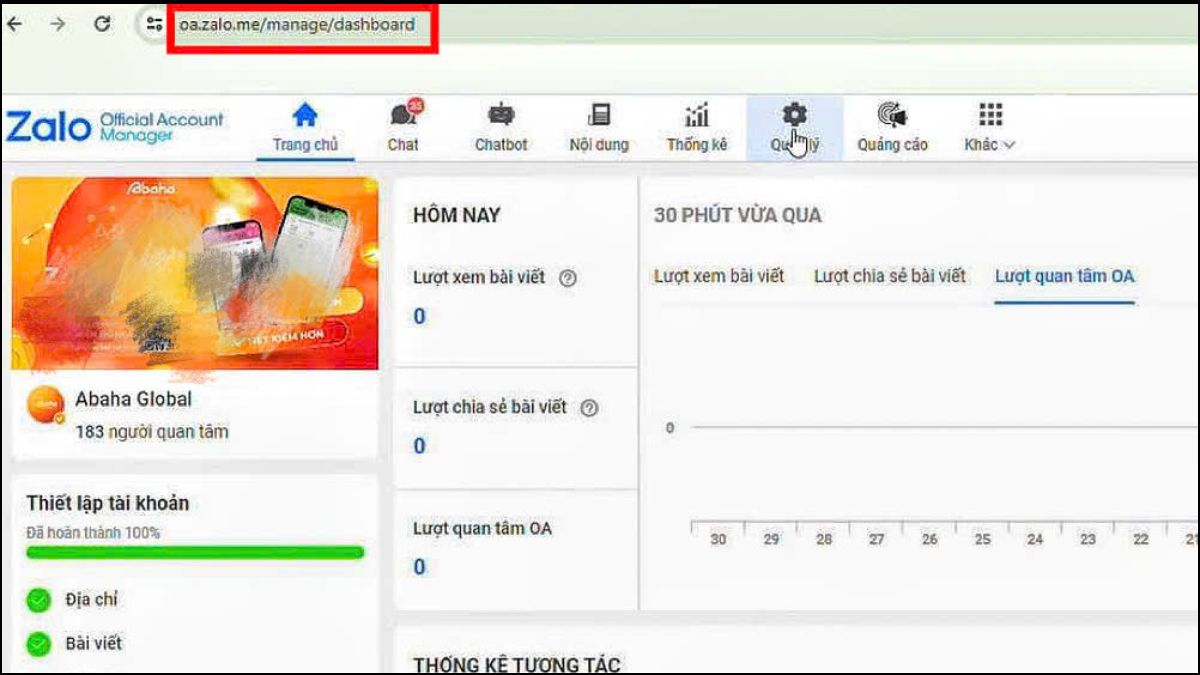
Task: Click the 183 người quan tâm text
Action: 152,432
